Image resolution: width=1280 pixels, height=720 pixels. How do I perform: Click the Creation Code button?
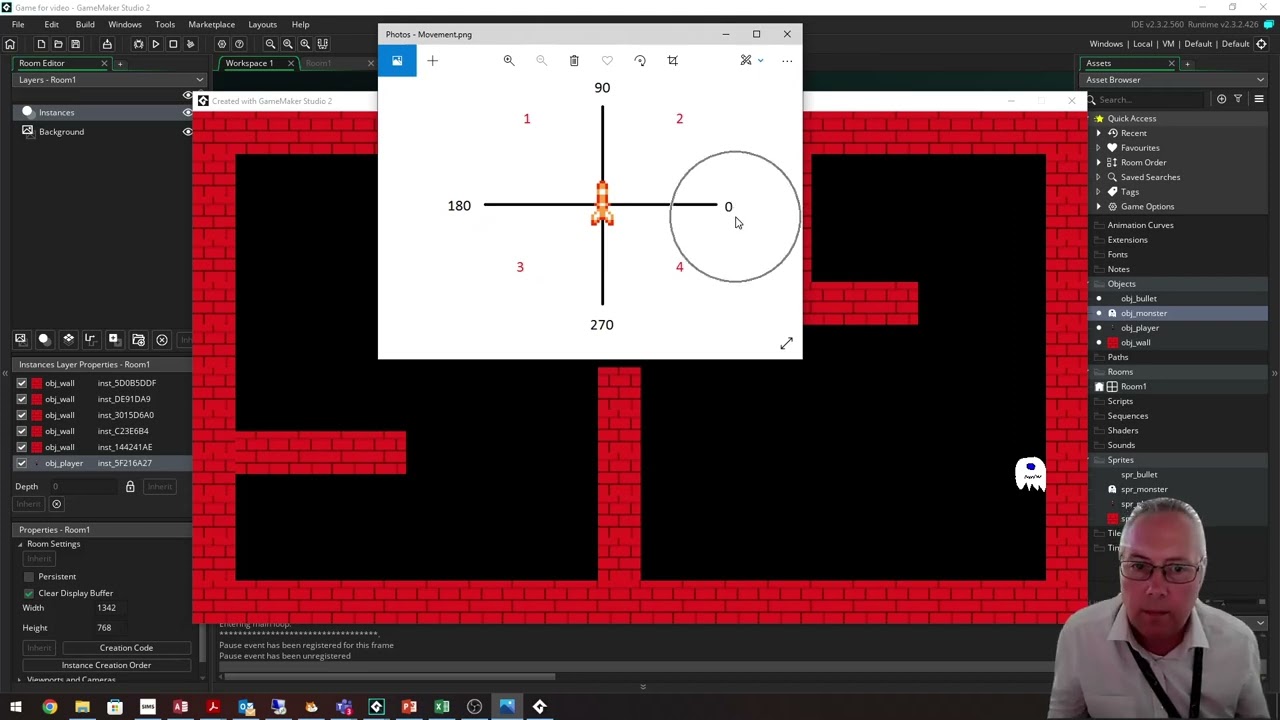(x=126, y=648)
